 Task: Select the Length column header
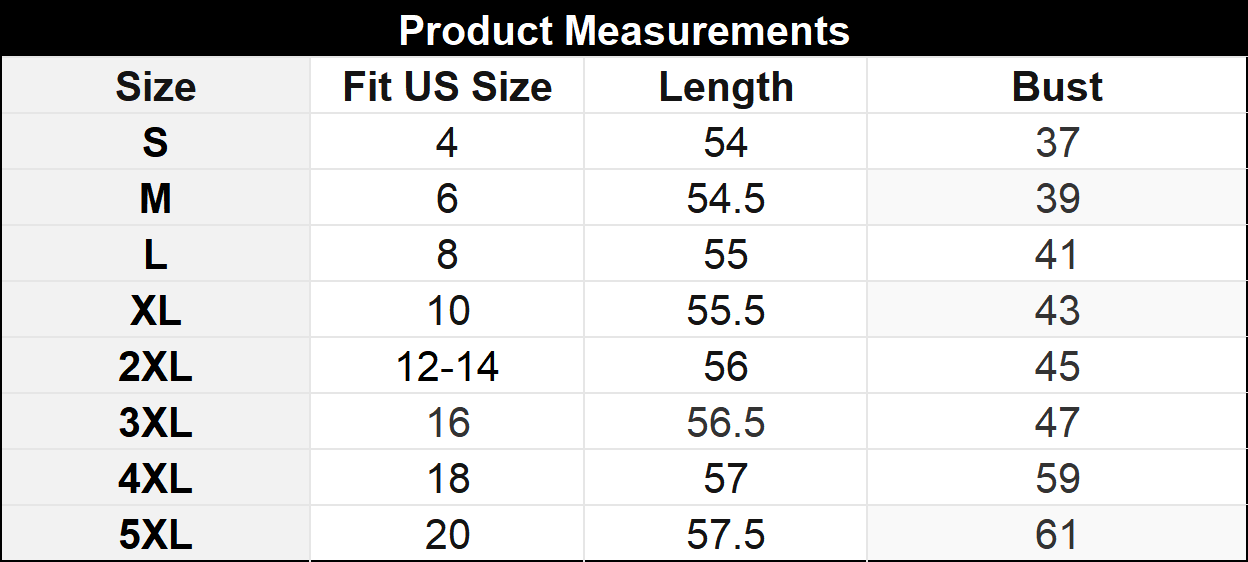pyautogui.click(x=725, y=87)
